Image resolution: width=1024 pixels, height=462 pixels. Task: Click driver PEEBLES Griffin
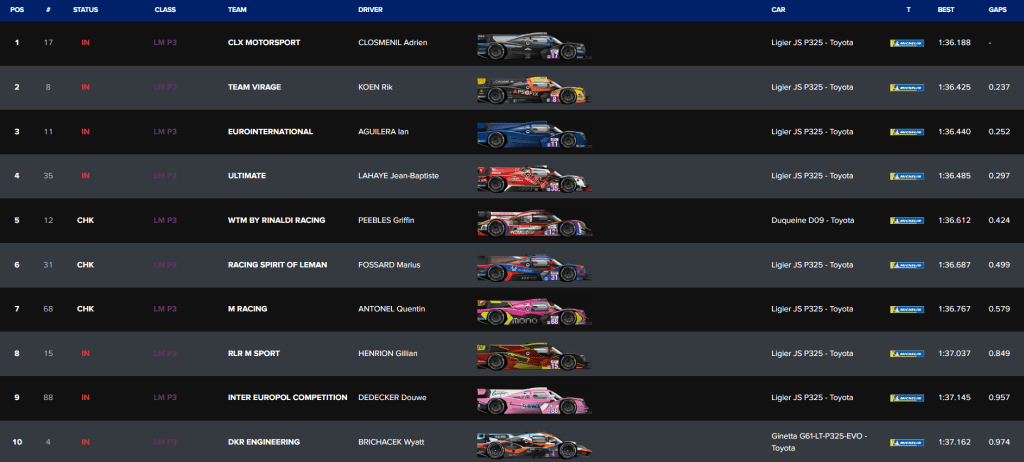click(386, 220)
